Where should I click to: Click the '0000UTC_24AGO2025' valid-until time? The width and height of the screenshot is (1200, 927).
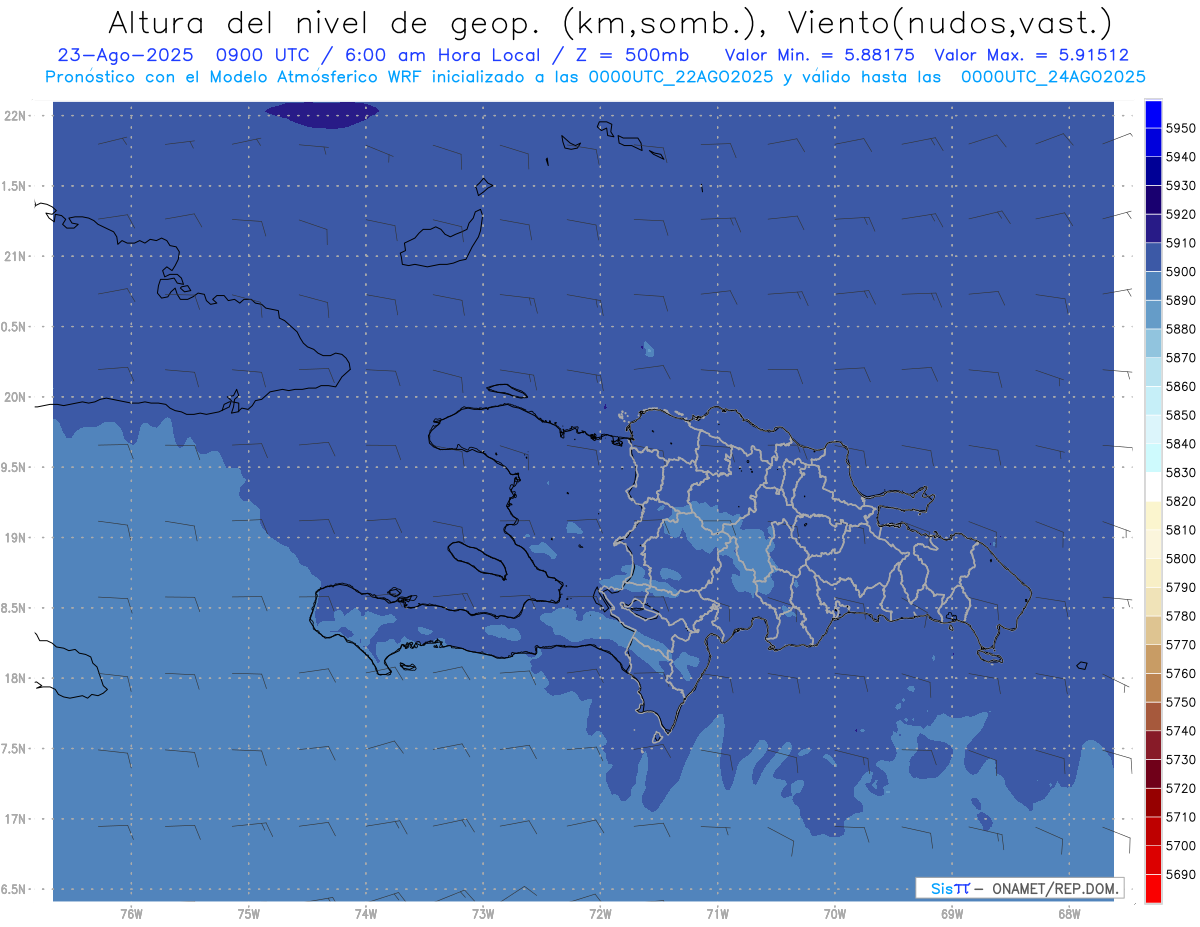click(x=1053, y=77)
